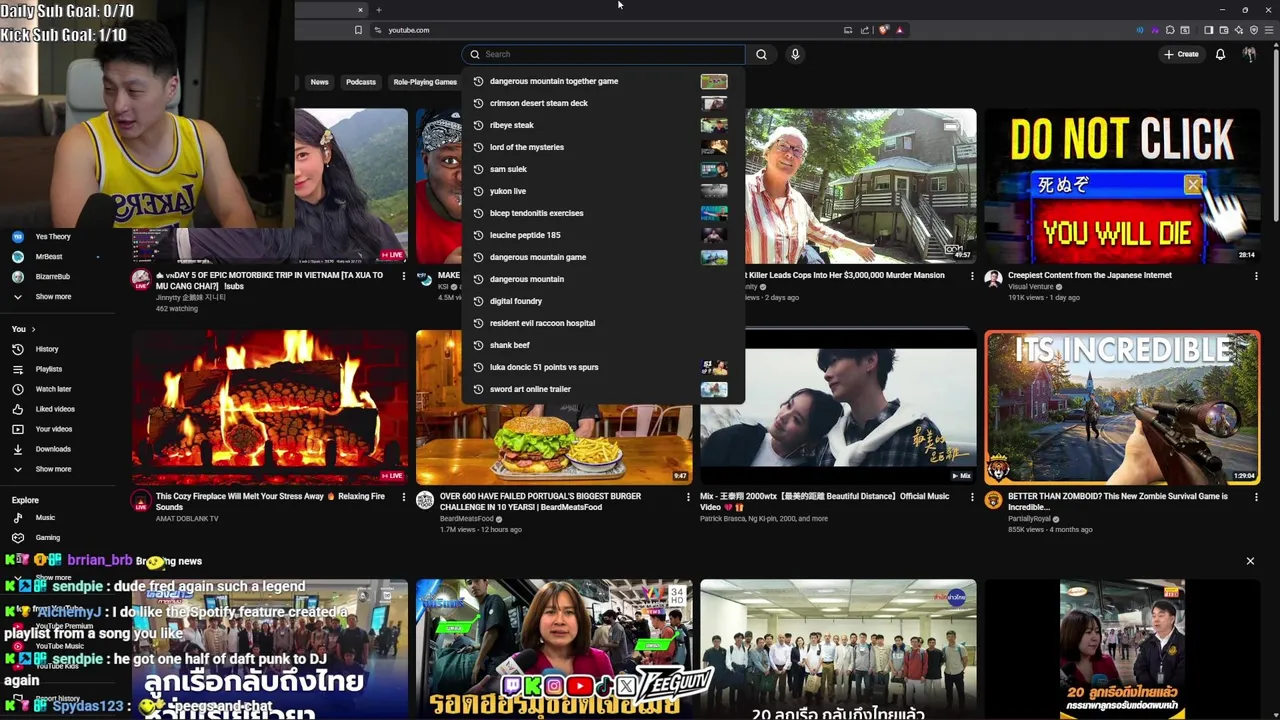Choose suggestion 'luka doncic 51 points vs spurs'
1280x720 pixels.
click(x=603, y=367)
